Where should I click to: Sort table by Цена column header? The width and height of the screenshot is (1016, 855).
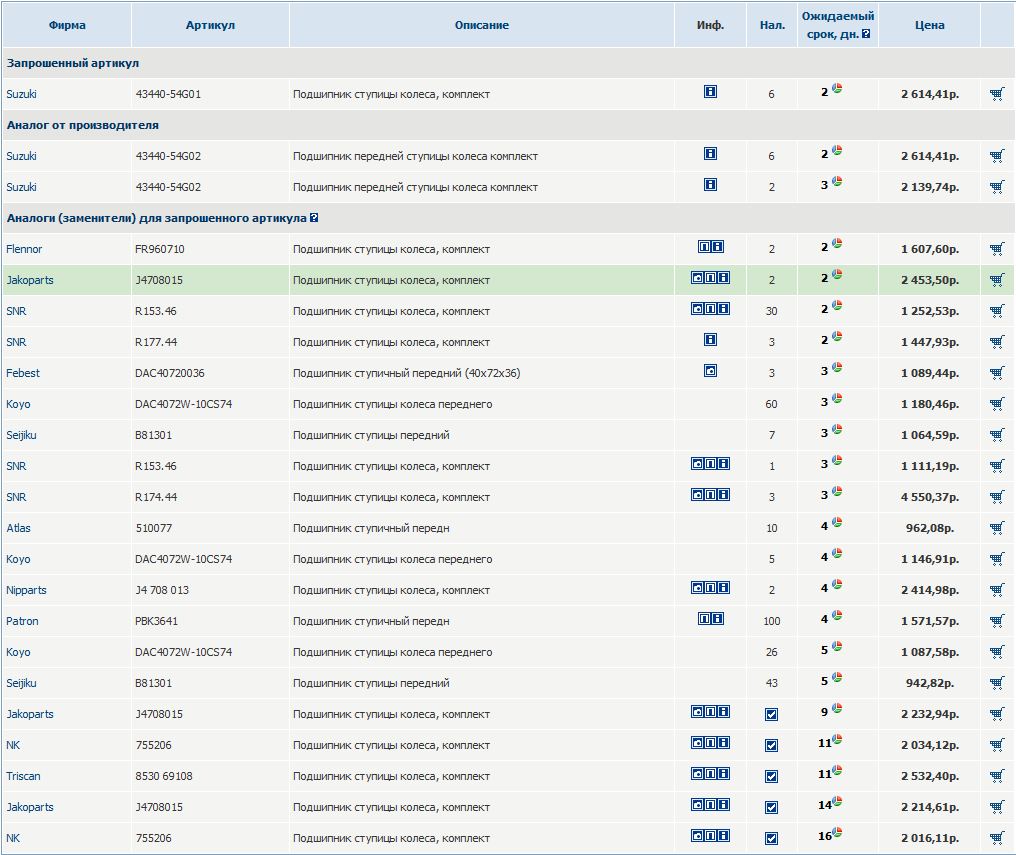(x=929, y=25)
